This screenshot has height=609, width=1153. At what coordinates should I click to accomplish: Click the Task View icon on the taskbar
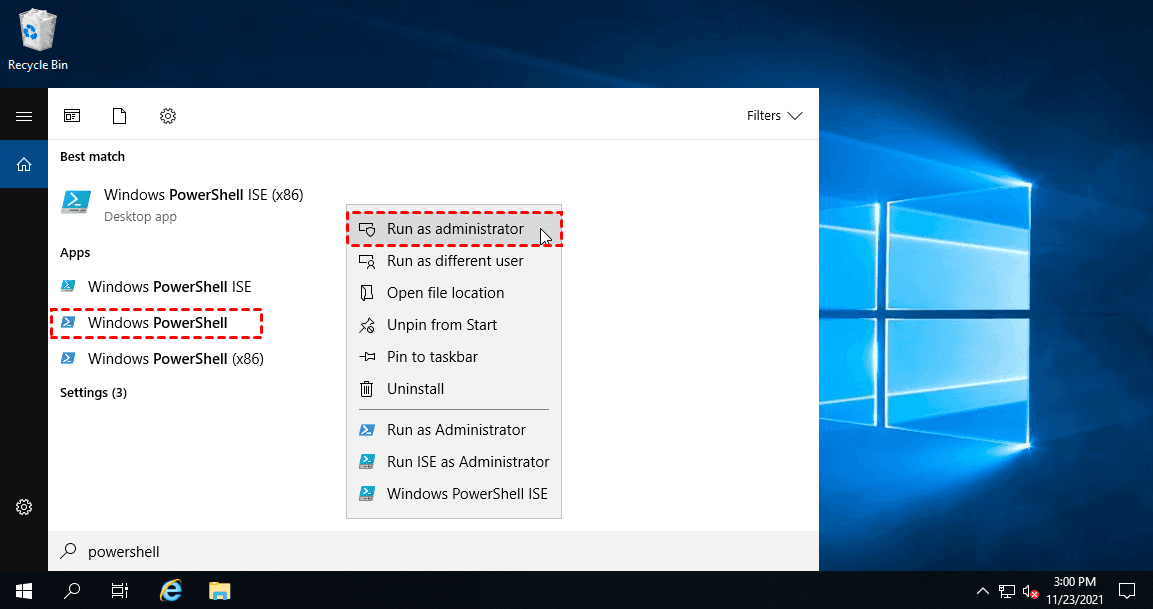pyautogui.click(x=119, y=590)
